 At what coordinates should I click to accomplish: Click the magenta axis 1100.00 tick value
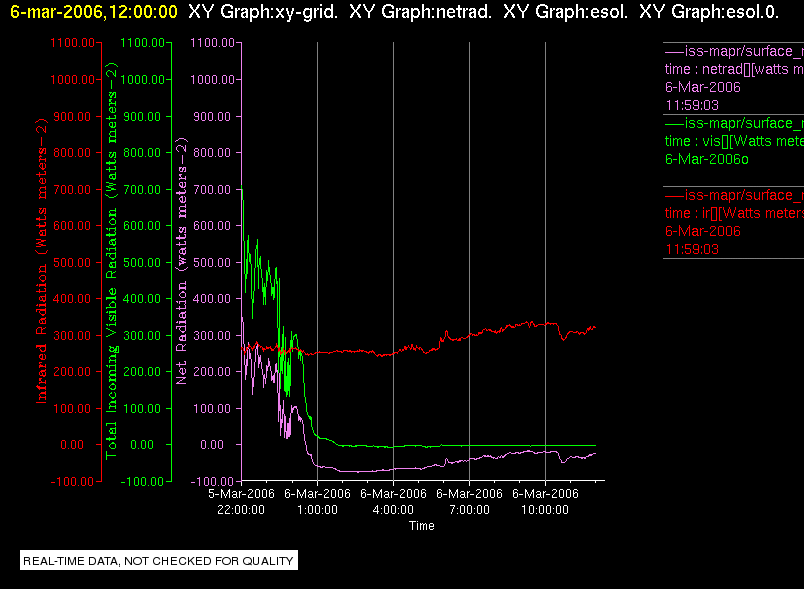click(x=212, y=43)
